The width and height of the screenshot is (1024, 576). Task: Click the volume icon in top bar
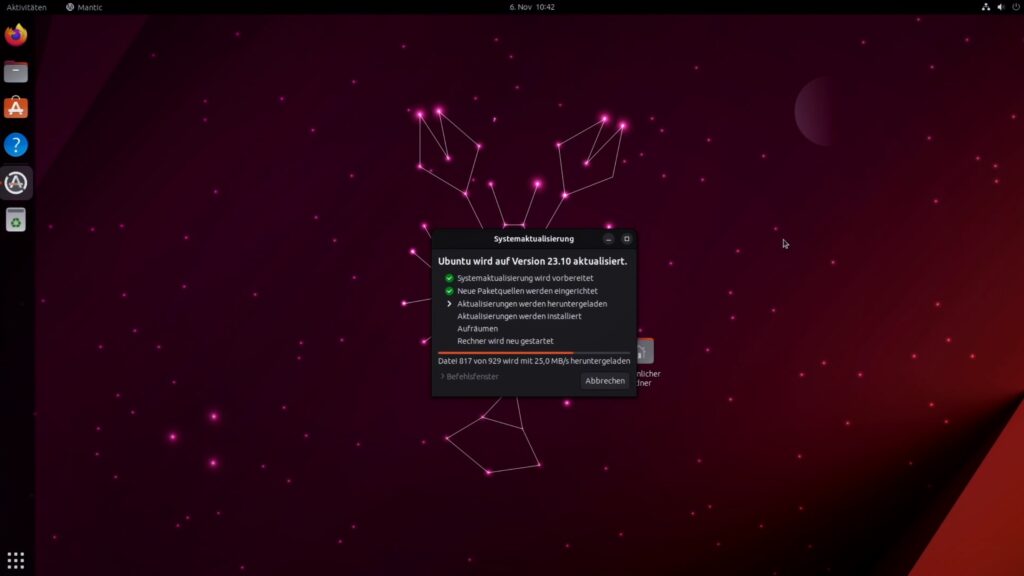point(1000,7)
